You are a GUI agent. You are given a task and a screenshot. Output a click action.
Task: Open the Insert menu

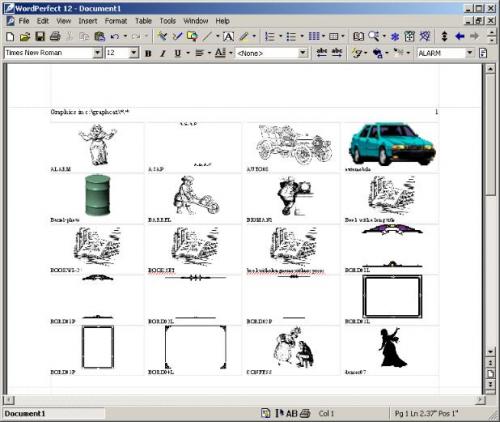point(88,21)
